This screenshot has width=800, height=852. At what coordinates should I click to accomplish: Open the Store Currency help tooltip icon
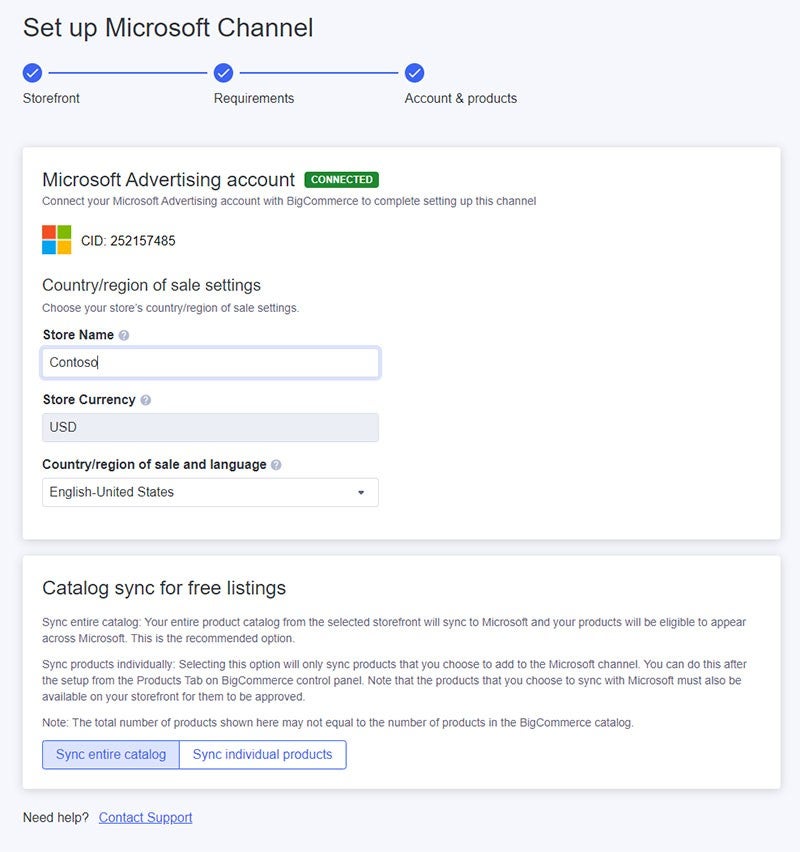145,399
